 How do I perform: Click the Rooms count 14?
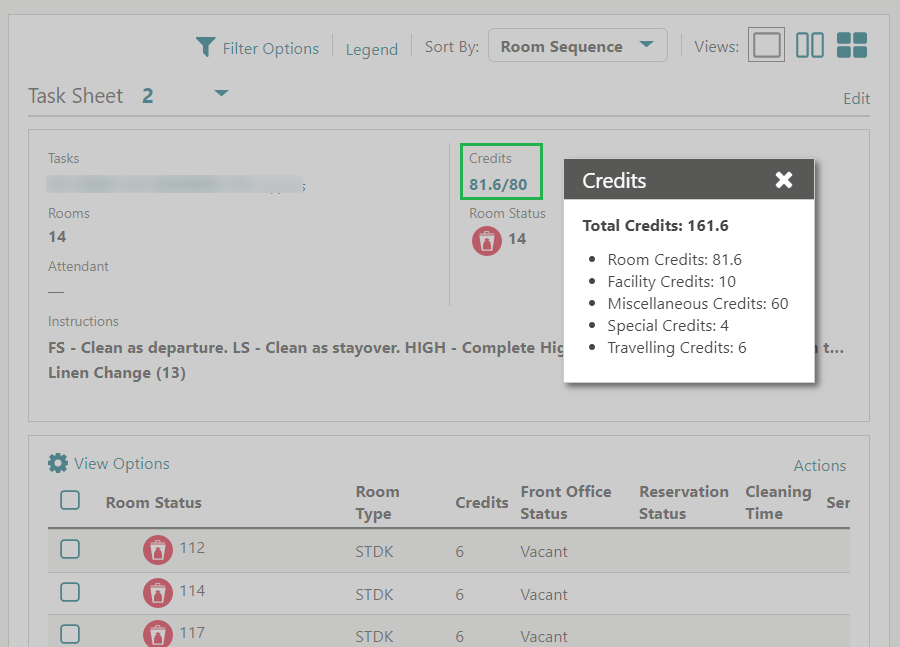[x=57, y=237]
